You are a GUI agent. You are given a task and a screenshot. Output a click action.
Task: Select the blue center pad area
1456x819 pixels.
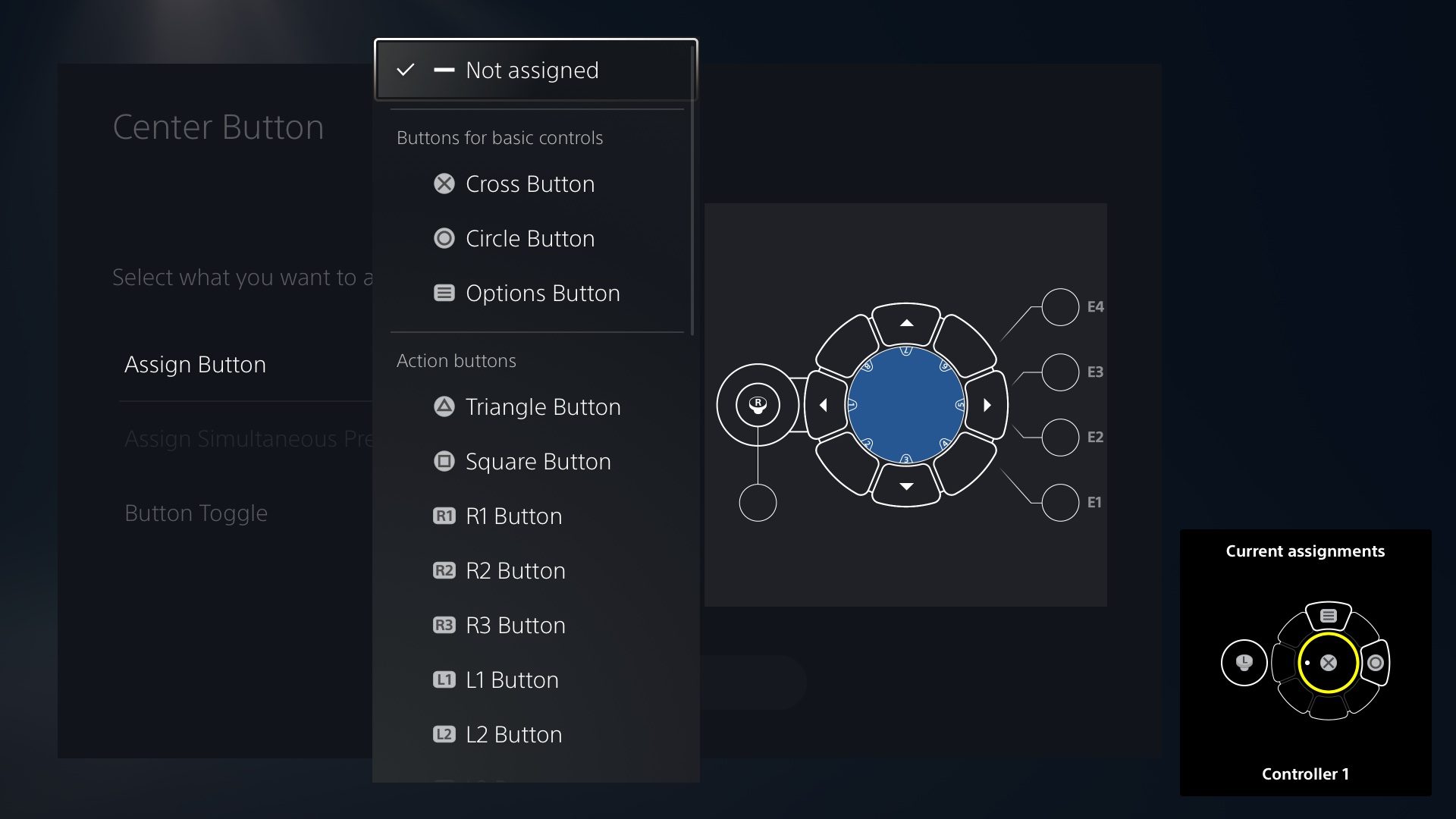click(905, 405)
